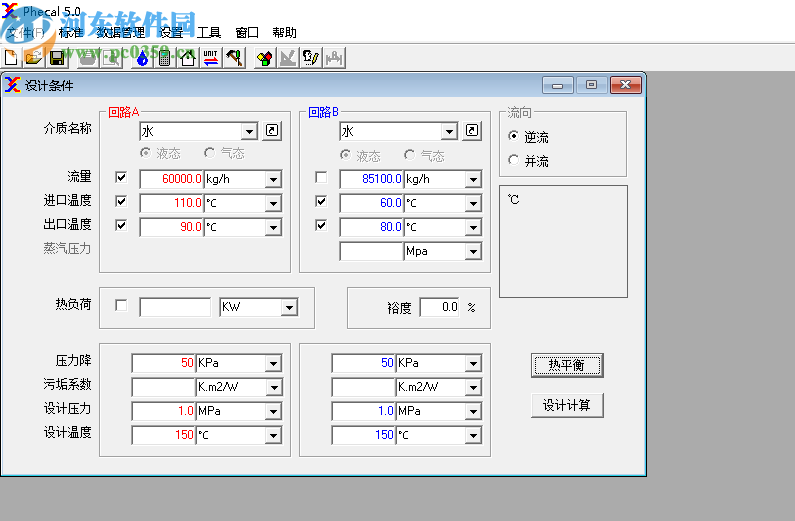795x521 pixels.
Task: Open the 帮助 menu
Action: [x=284, y=32]
